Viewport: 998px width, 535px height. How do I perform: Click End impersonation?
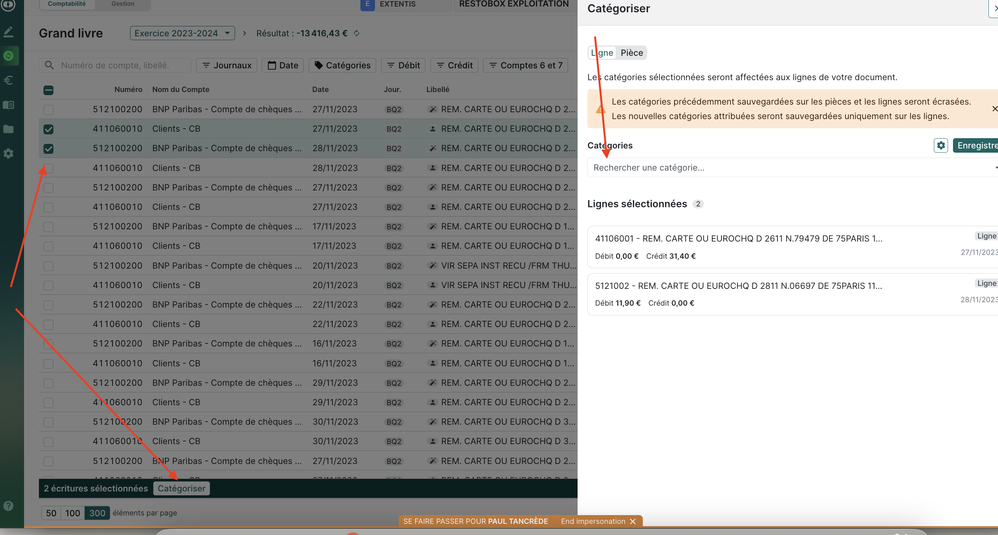pos(598,521)
